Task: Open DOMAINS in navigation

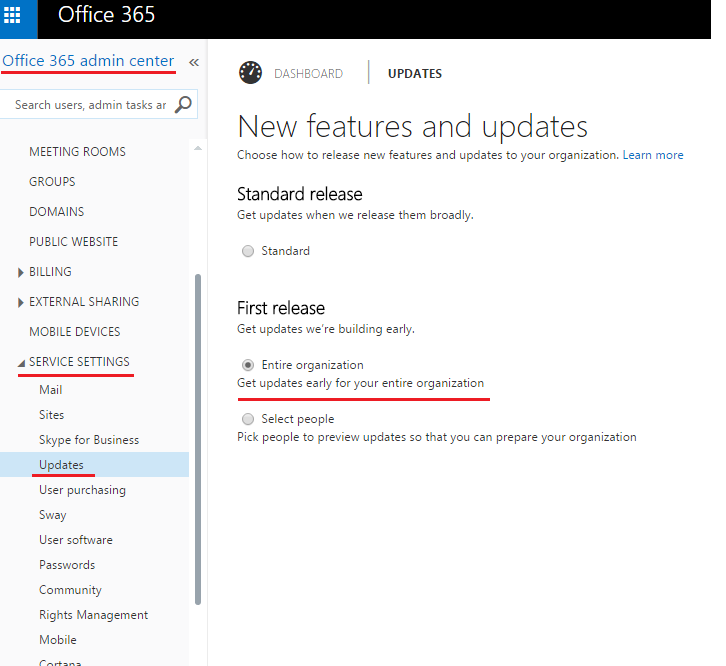Action: click(x=56, y=212)
